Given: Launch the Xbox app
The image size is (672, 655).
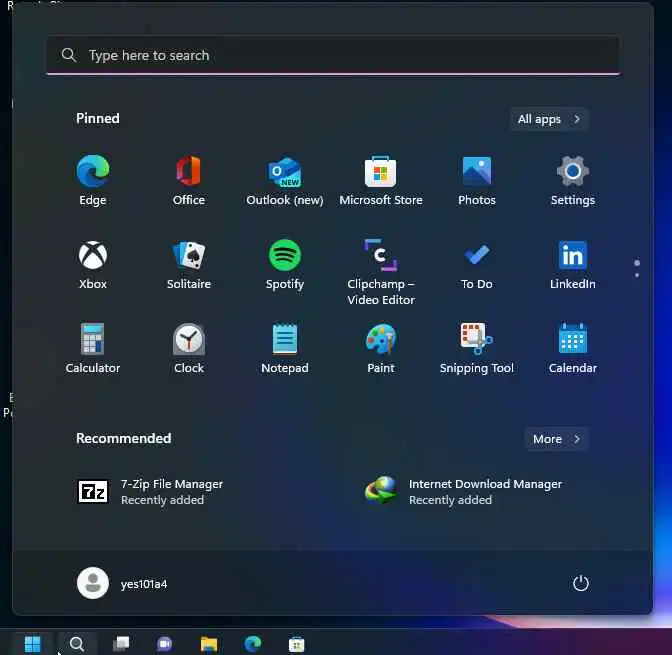Looking at the screenshot, I should (93, 264).
